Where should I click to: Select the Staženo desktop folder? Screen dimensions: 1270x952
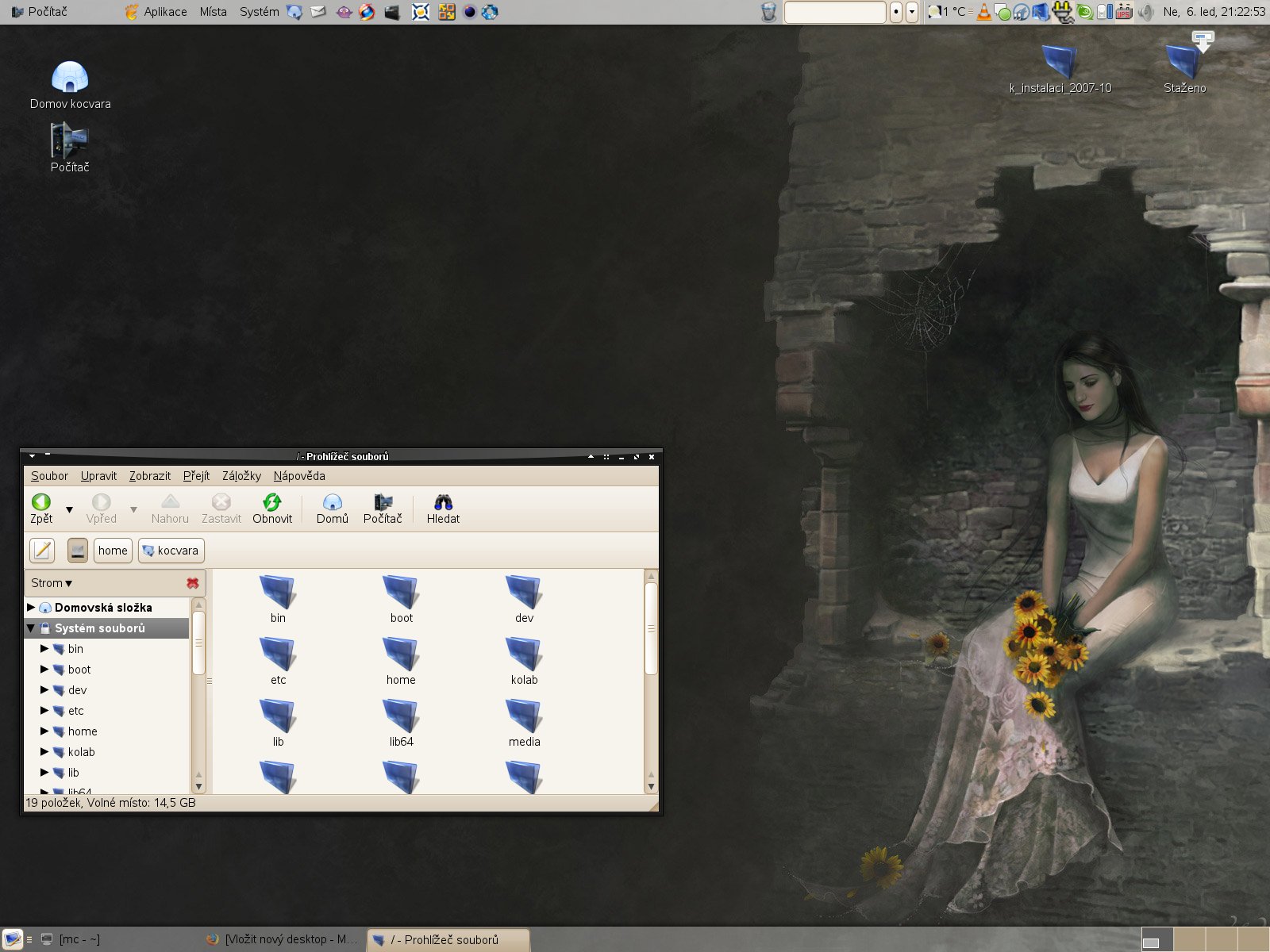click(1183, 61)
